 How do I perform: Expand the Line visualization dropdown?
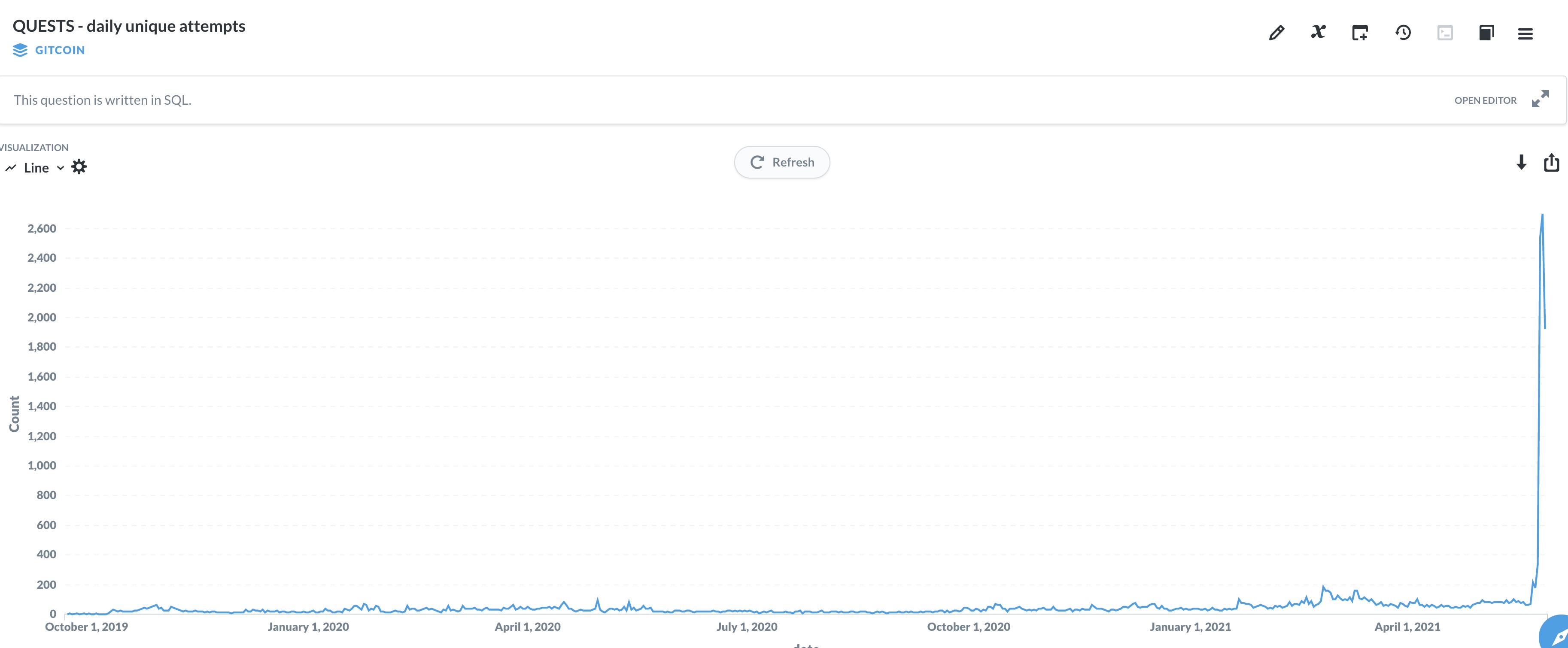[x=35, y=168]
